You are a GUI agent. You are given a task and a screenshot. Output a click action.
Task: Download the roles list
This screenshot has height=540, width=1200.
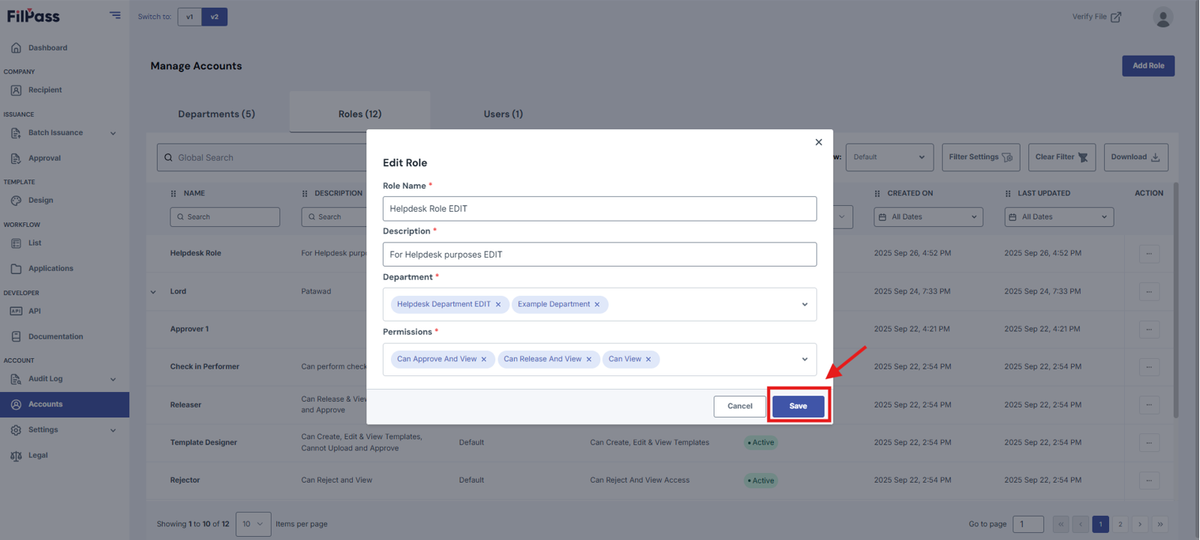click(x=1136, y=157)
